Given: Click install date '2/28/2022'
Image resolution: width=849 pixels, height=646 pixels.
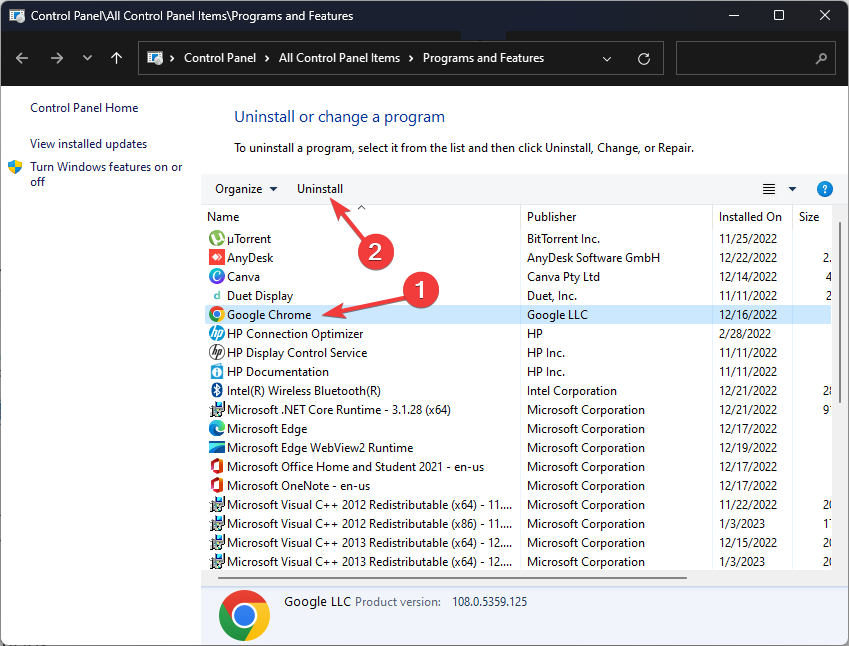Looking at the screenshot, I should tap(744, 334).
